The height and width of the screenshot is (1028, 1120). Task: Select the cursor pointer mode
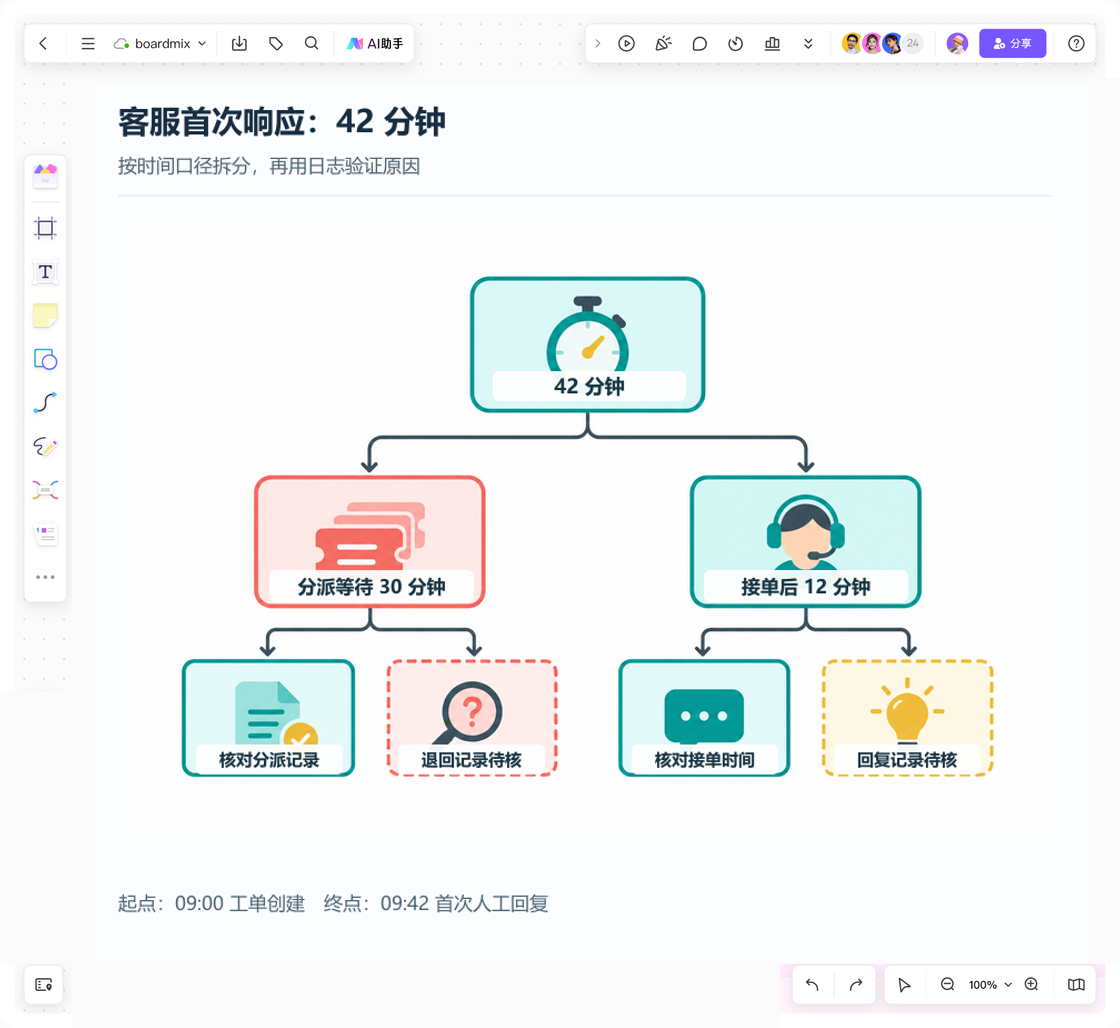click(904, 984)
